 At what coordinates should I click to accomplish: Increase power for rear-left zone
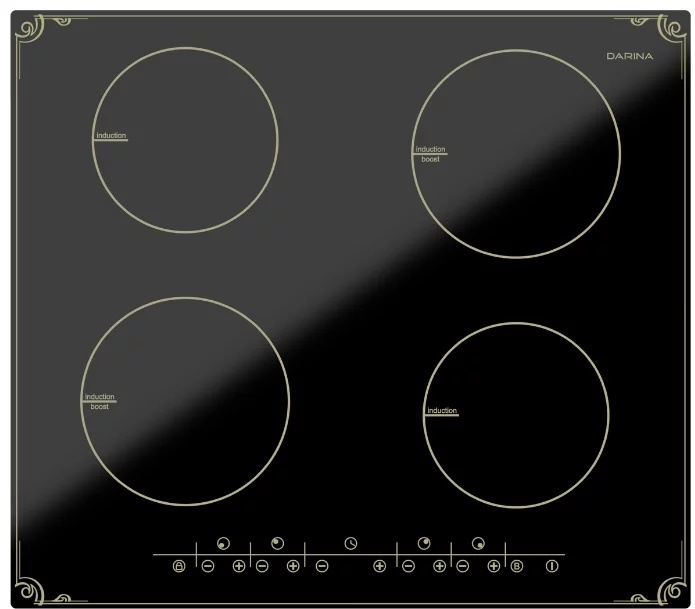click(x=293, y=567)
